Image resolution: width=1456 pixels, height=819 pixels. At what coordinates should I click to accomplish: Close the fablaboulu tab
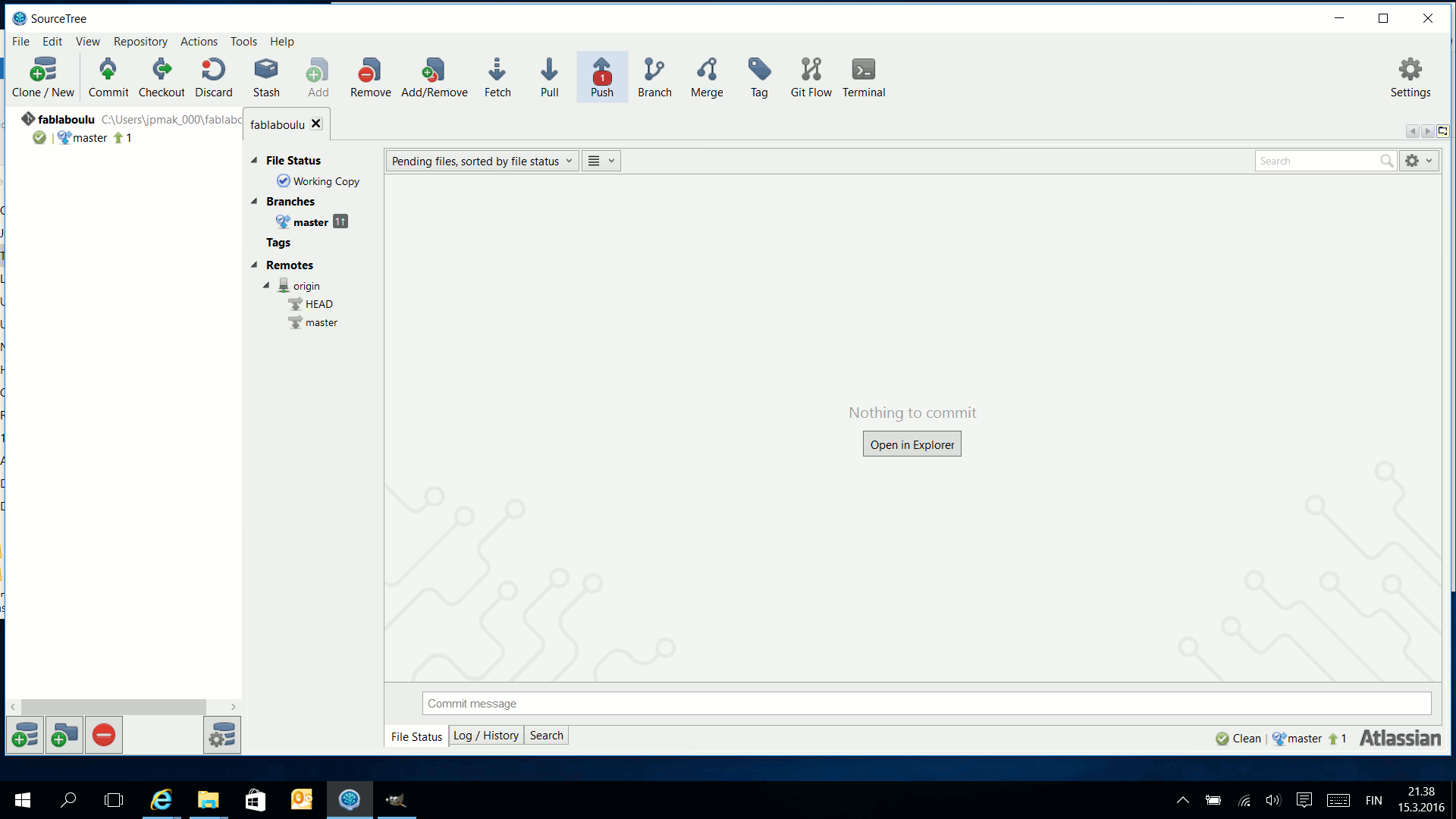pyautogui.click(x=316, y=124)
